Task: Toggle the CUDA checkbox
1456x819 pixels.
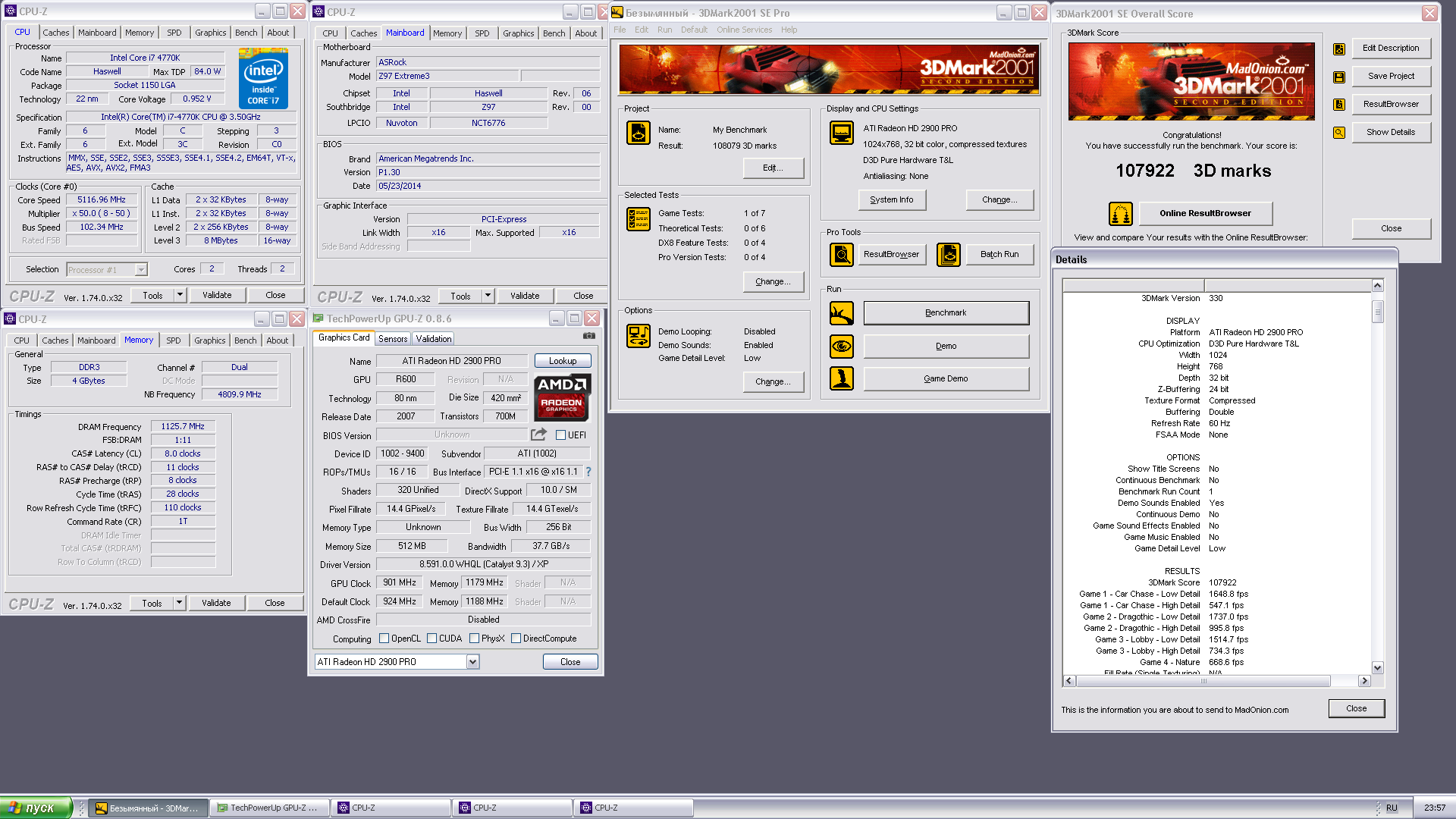Action: tap(431, 639)
